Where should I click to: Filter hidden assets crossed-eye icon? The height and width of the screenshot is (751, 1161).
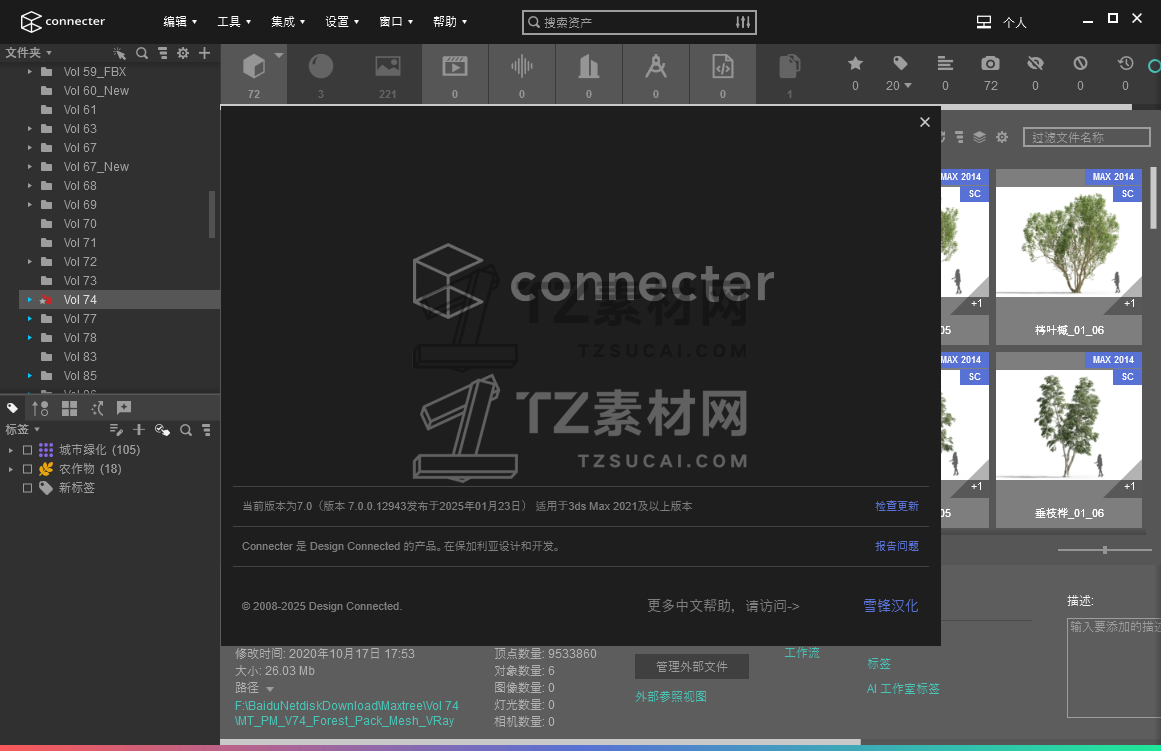pyautogui.click(x=1035, y=64)
